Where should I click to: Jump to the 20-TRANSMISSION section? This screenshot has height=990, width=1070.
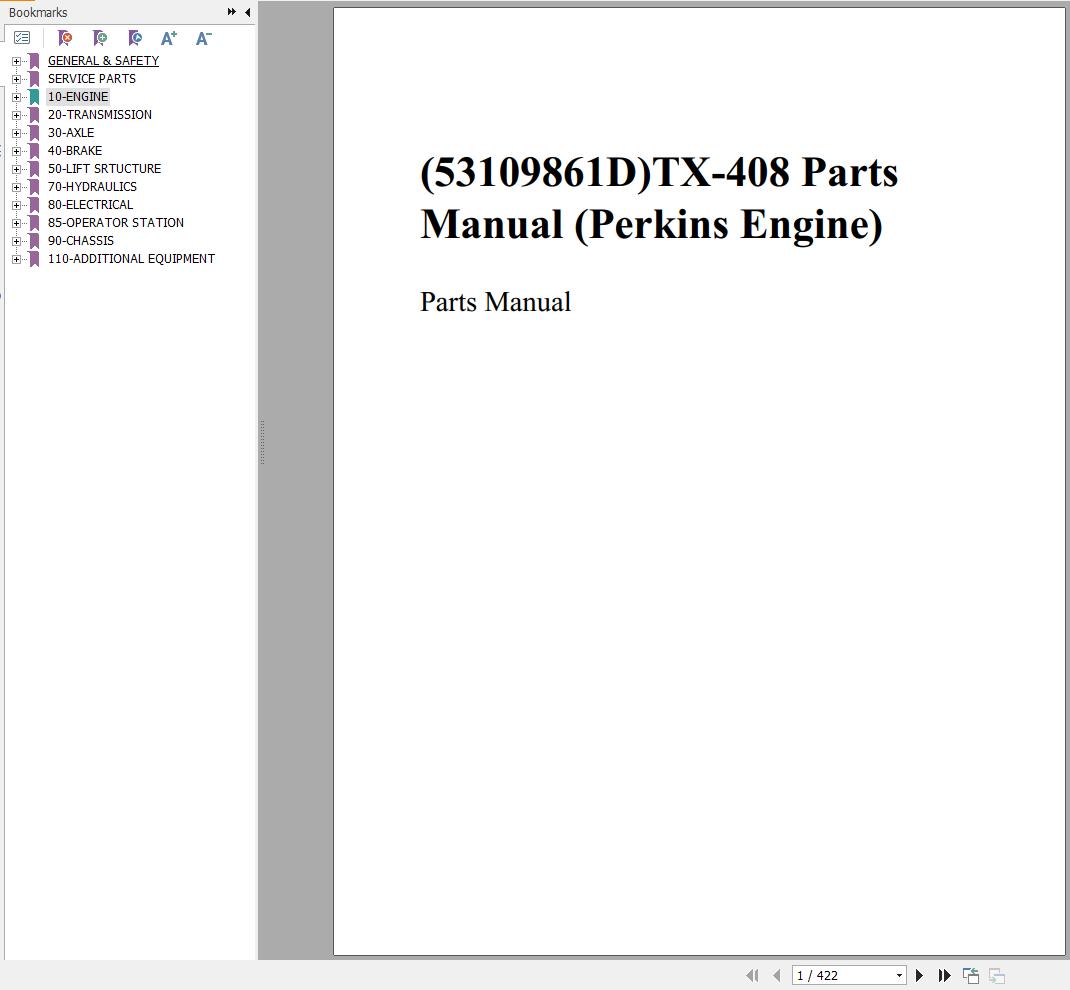100,115
